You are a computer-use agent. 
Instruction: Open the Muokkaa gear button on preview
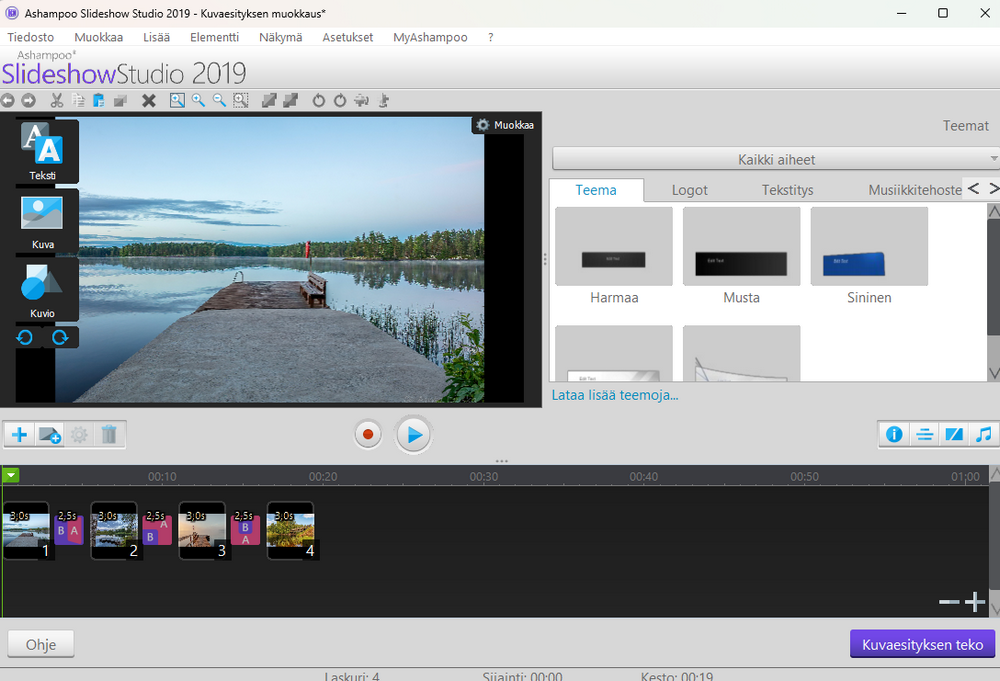[505, 125]
